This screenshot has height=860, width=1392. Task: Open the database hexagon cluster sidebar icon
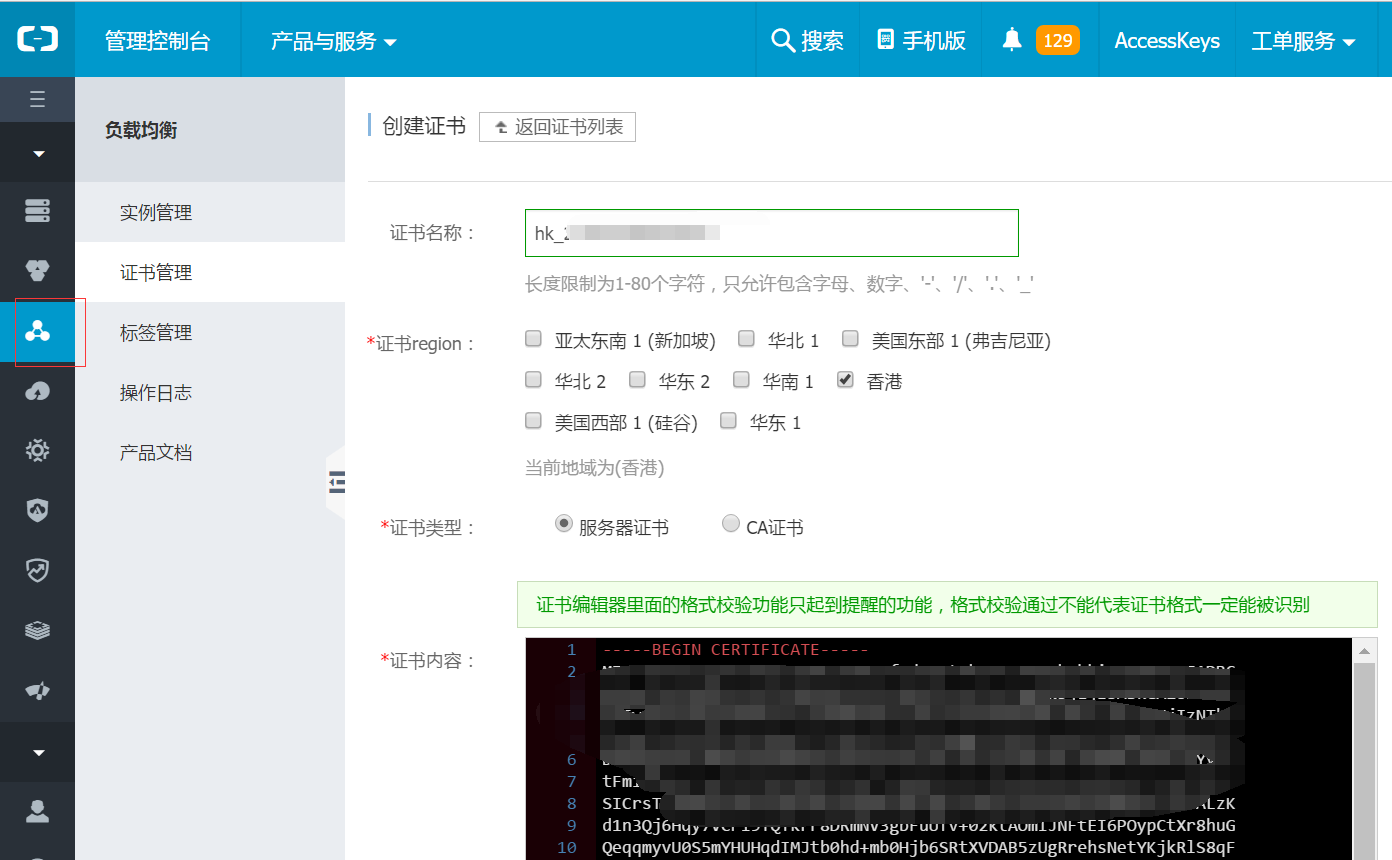click(x=38, y=271)
